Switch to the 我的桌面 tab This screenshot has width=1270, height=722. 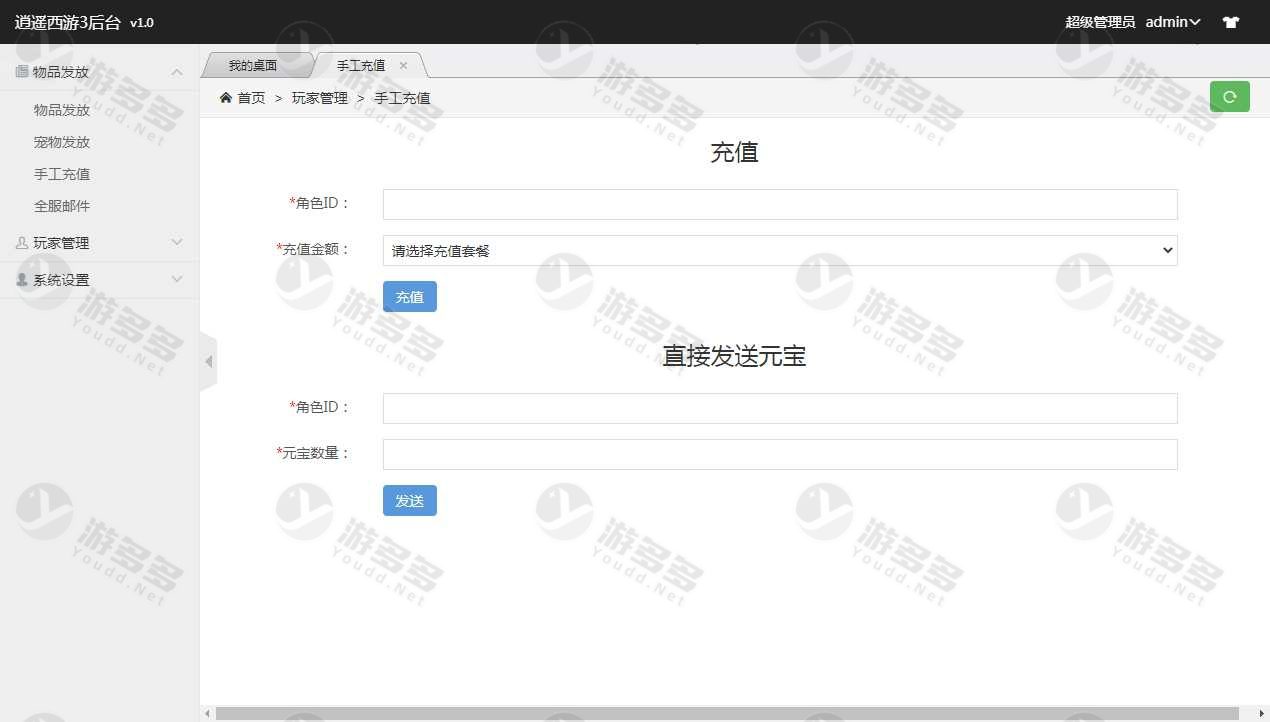[x=252, y=65]
